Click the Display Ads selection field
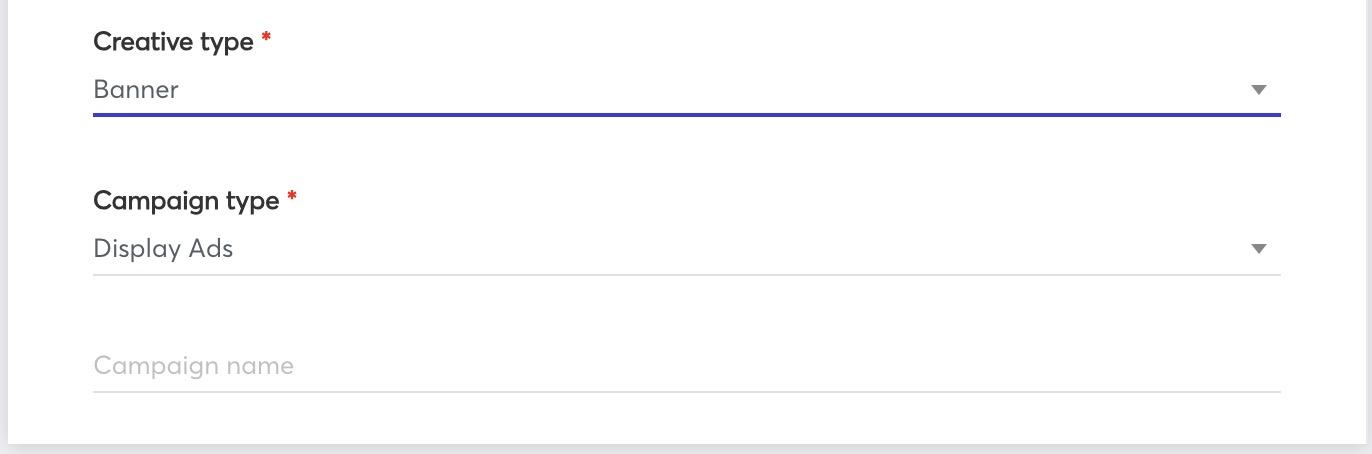Image resolution: width=1372 pixels, height=454 pixels. 686,249
